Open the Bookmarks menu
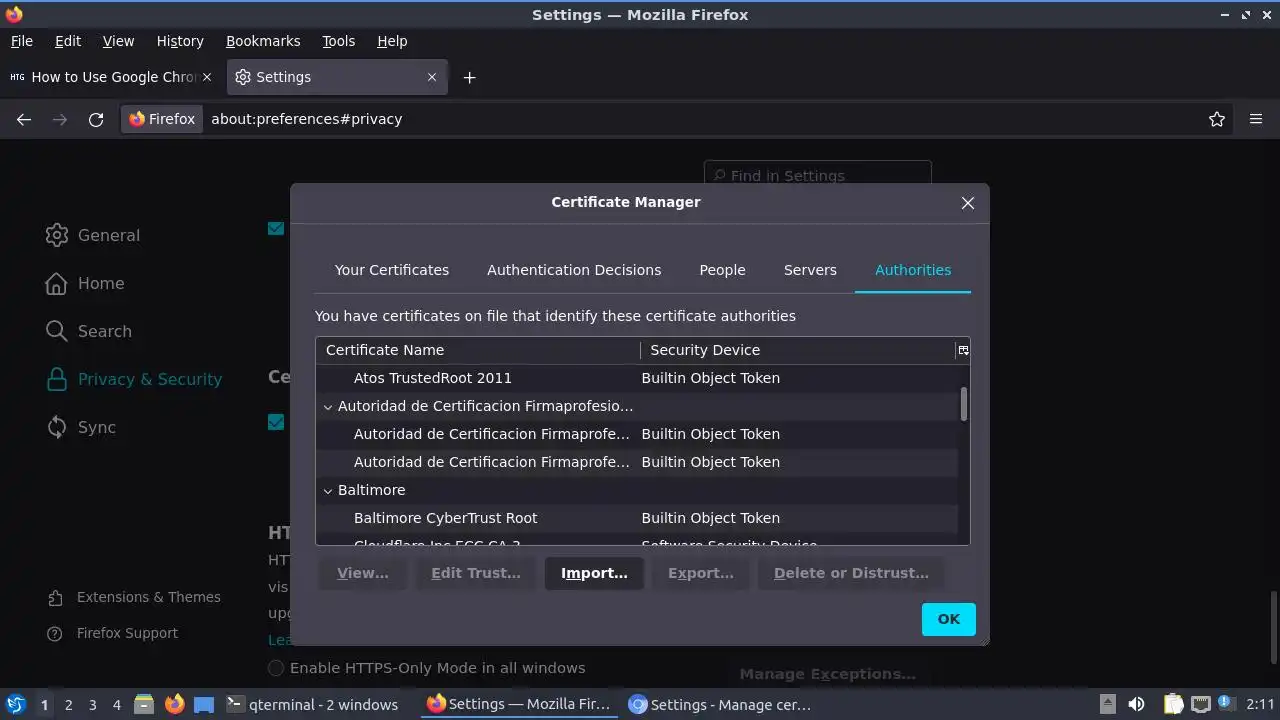The image size is (1280, 720). click(263, 41)
